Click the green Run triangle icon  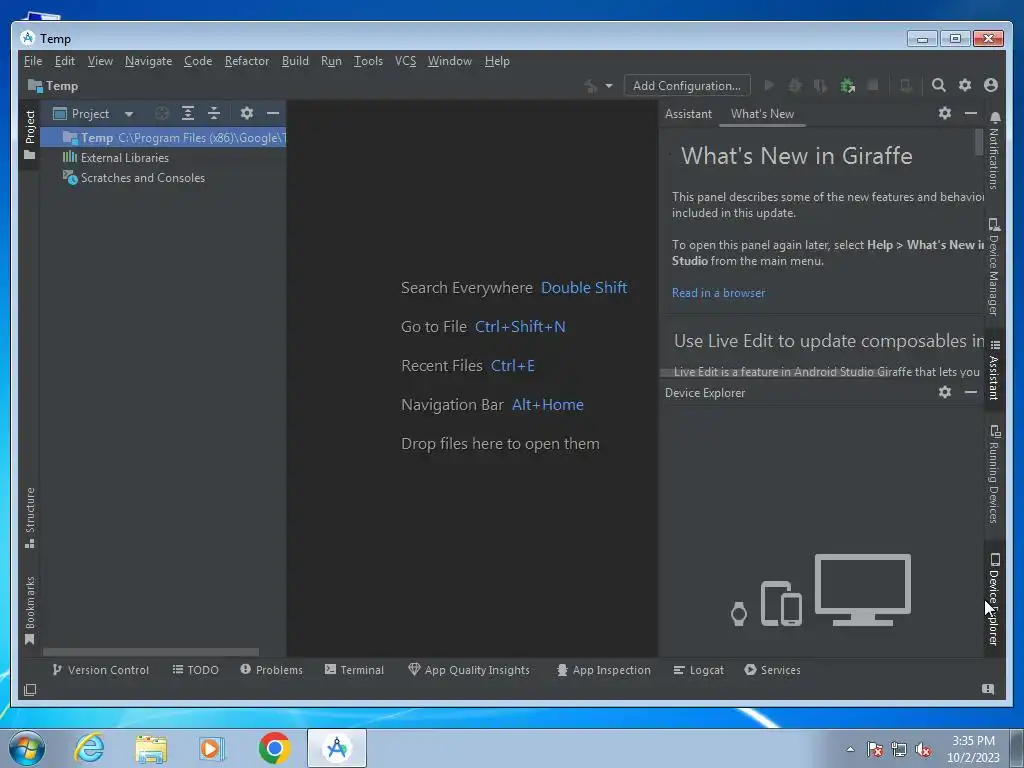[769, 86]
